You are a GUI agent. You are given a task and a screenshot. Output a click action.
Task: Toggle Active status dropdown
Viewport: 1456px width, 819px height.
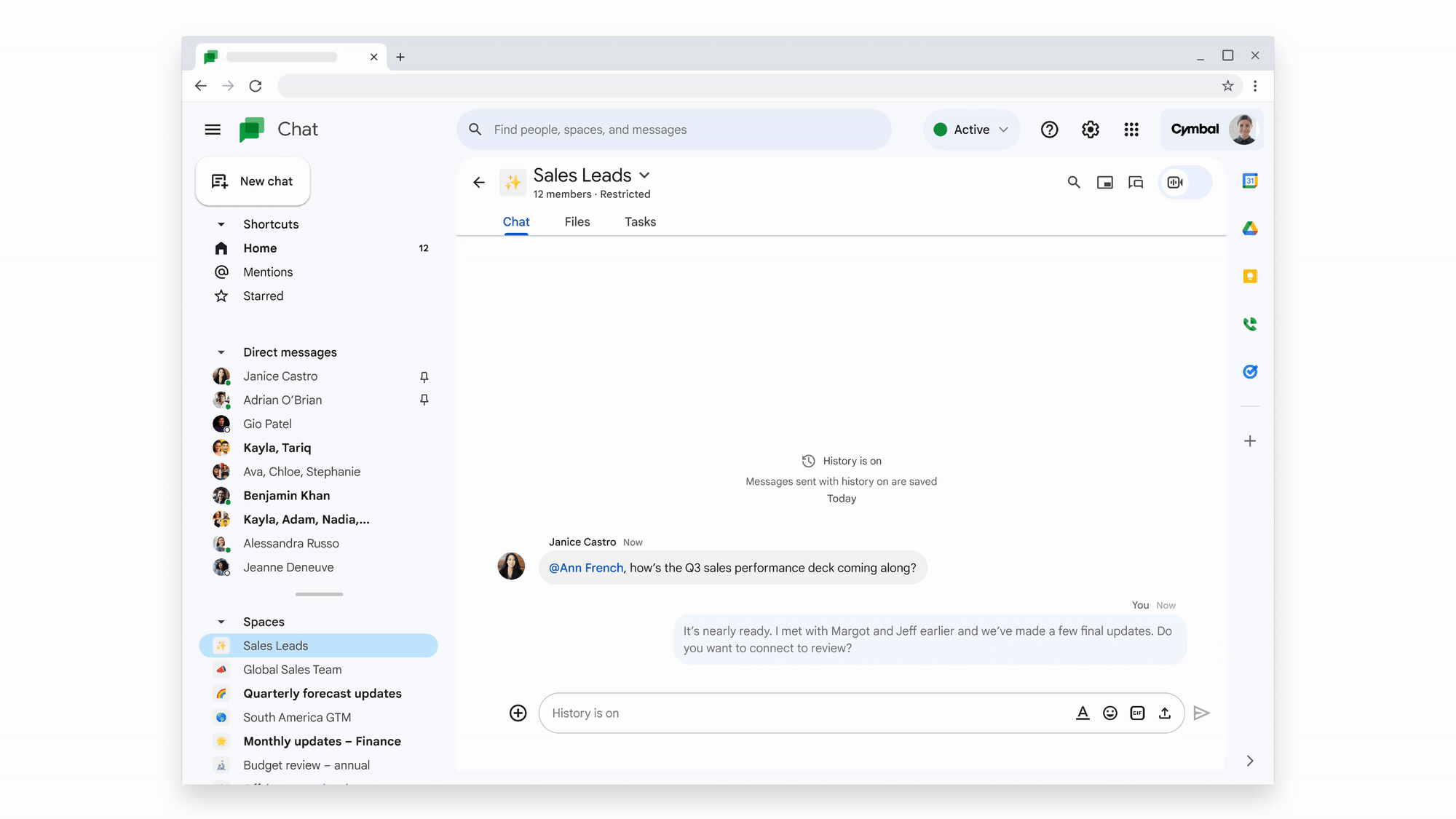970,129
